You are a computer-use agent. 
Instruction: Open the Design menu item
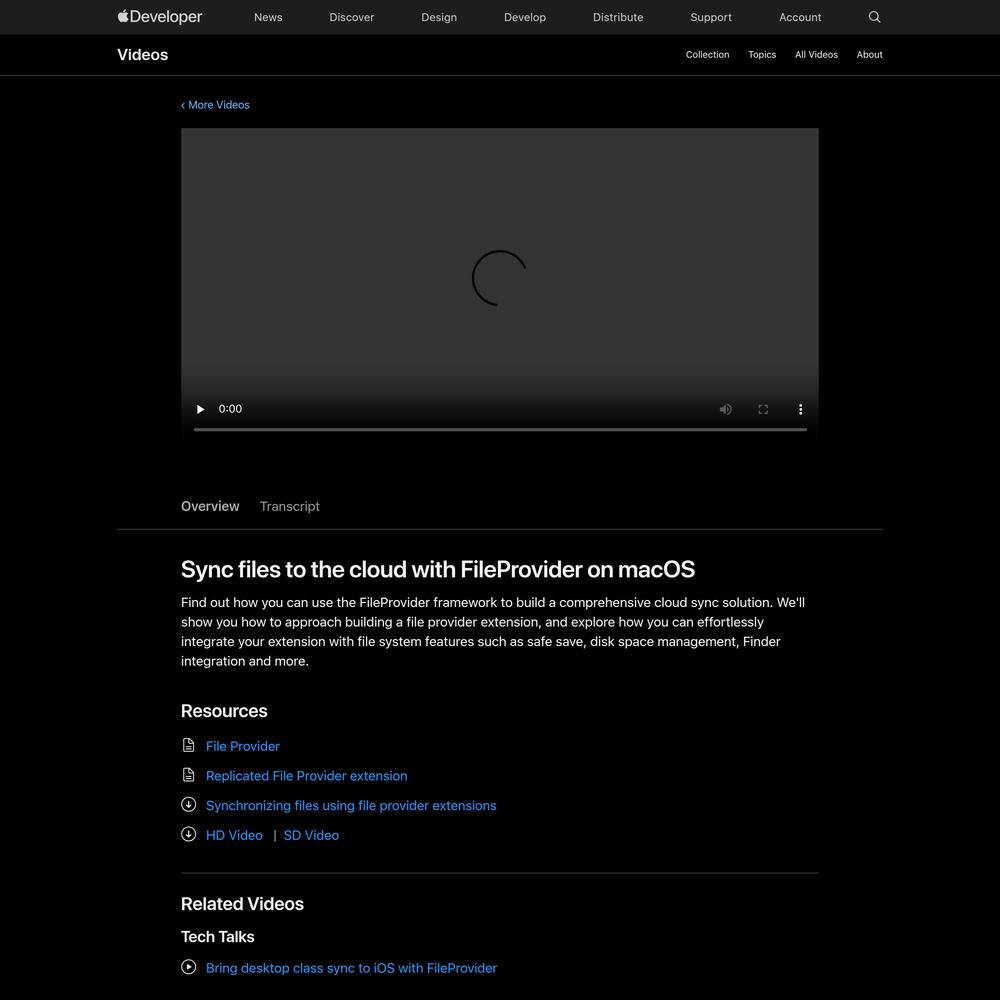click(x=439, y=17)
